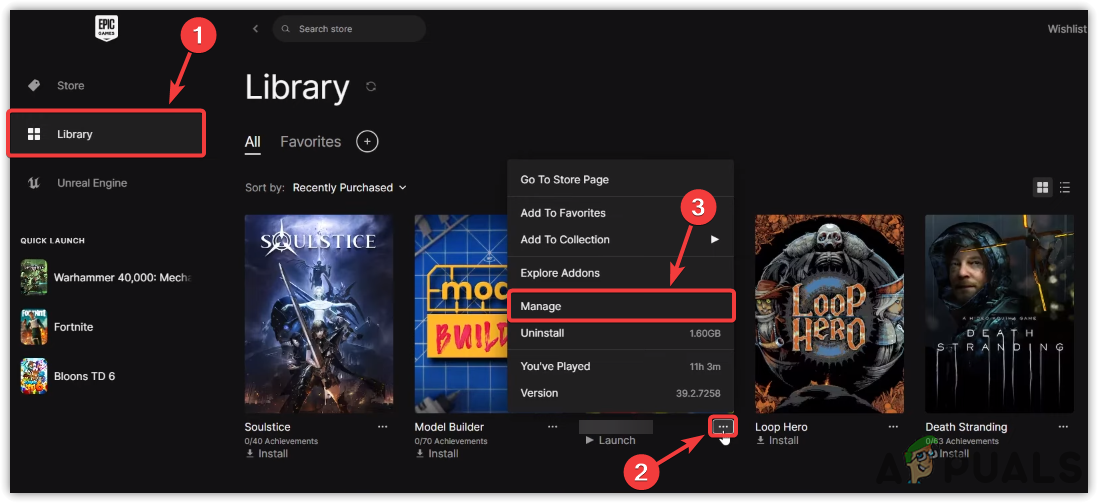Install Soulstice
This screenshot has height=503, width=1098.
pos(266,453)
